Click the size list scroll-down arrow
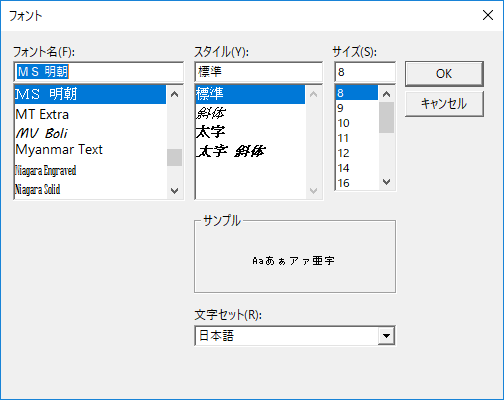The height and width of the screenshot is (400, 504). click(x=386, y=182)
